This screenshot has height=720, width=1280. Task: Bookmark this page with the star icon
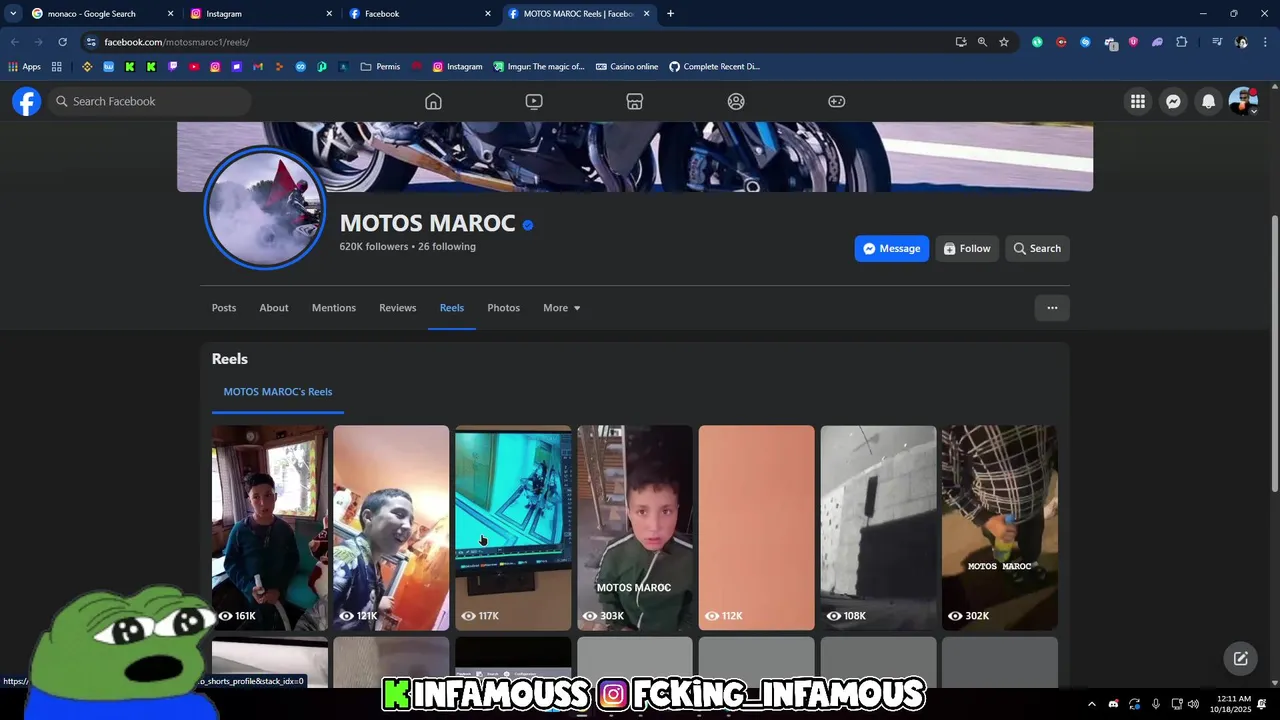point(1004,42)
